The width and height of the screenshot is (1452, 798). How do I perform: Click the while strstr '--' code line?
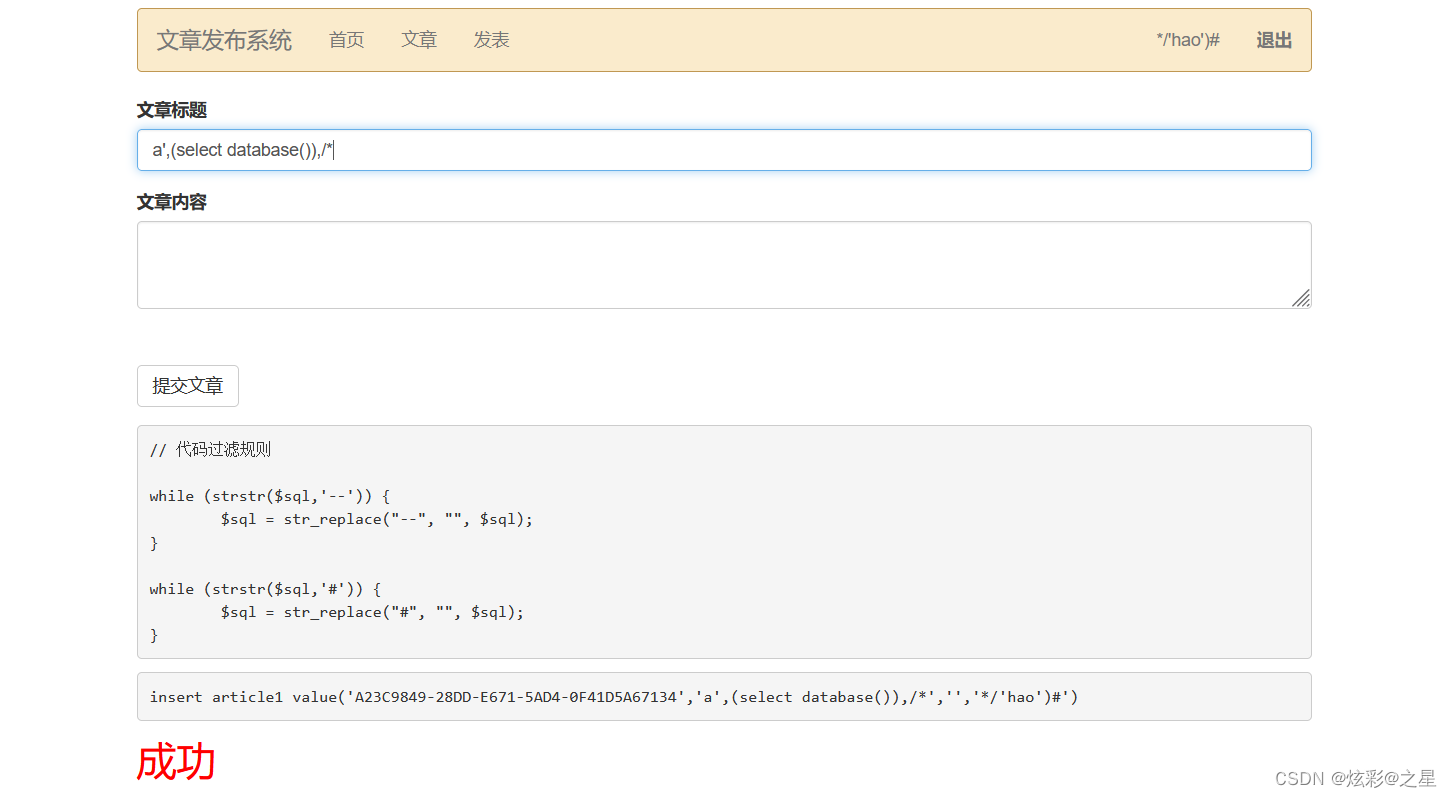[x=270, y=496]
